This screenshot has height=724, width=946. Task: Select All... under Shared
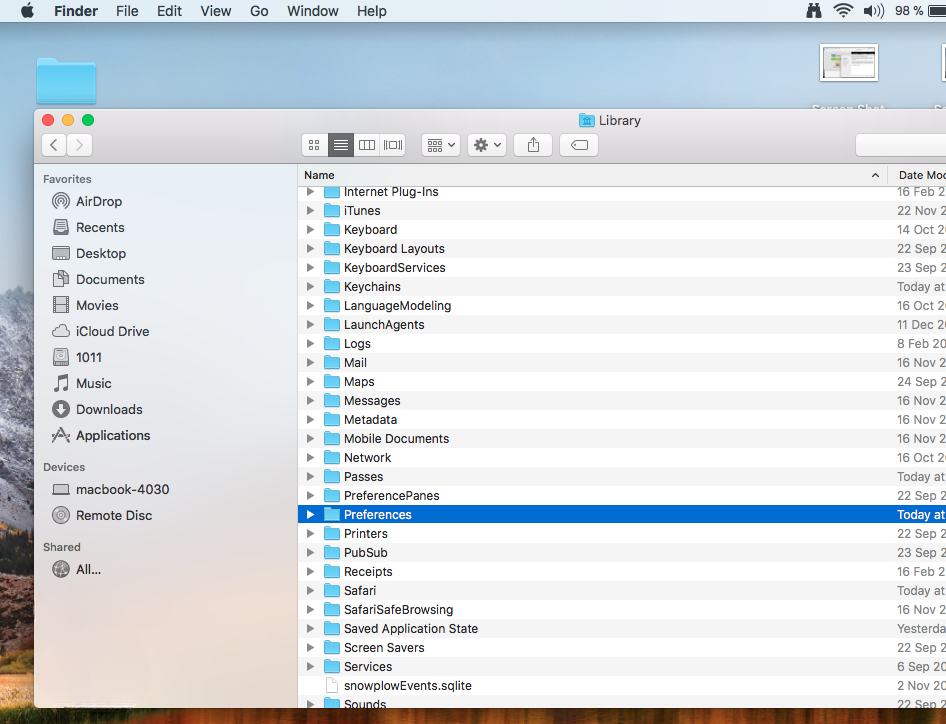[x=77, y=569]
